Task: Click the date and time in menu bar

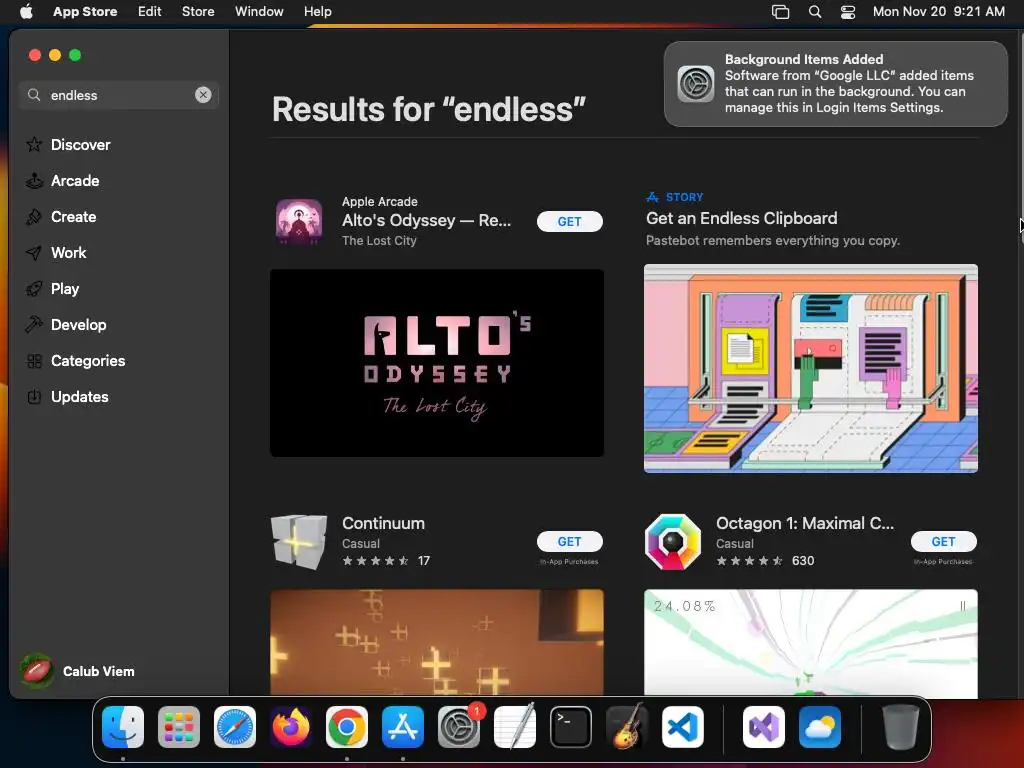Action: tap(938, 11)
